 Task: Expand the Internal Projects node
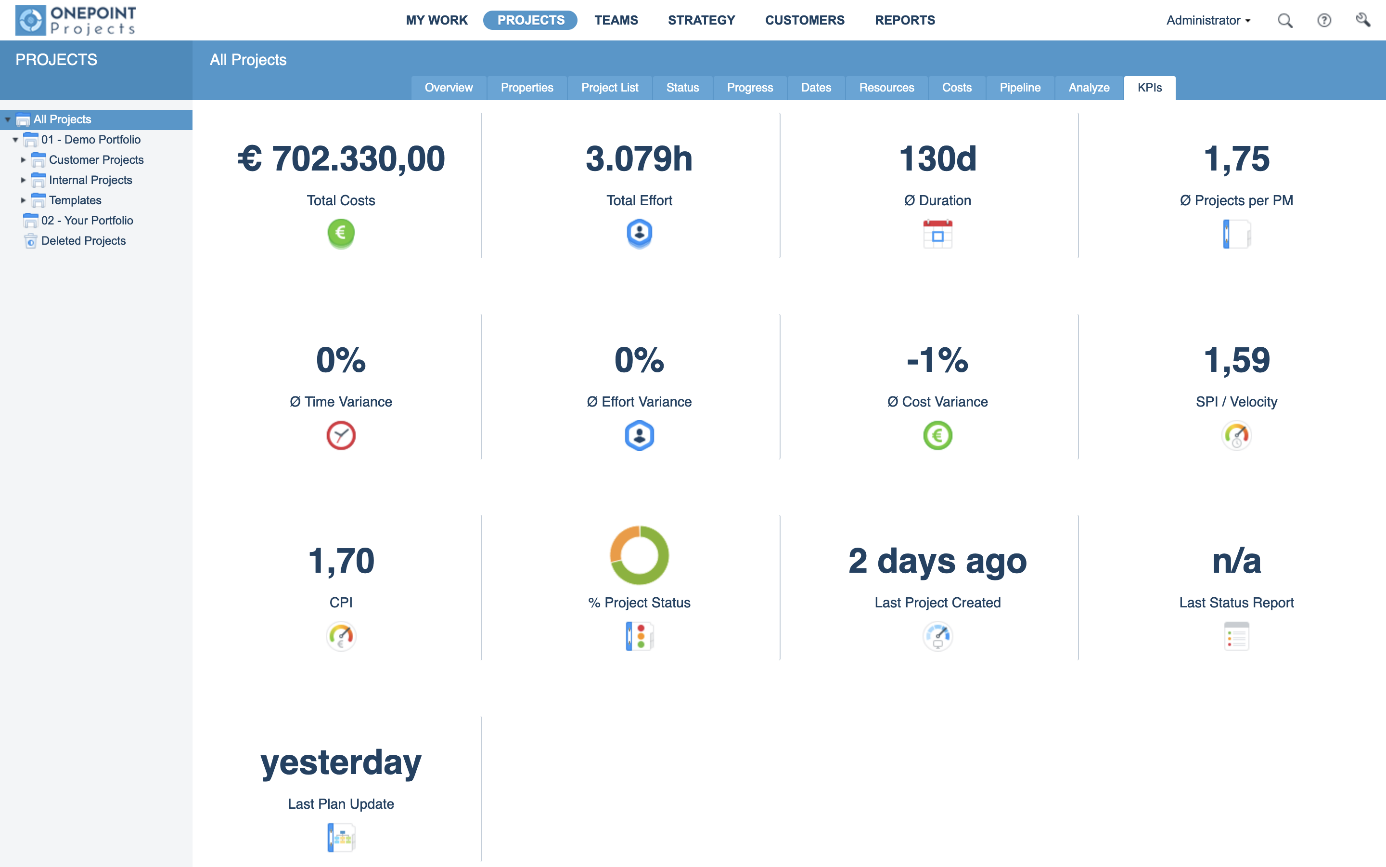coord(23,180)
